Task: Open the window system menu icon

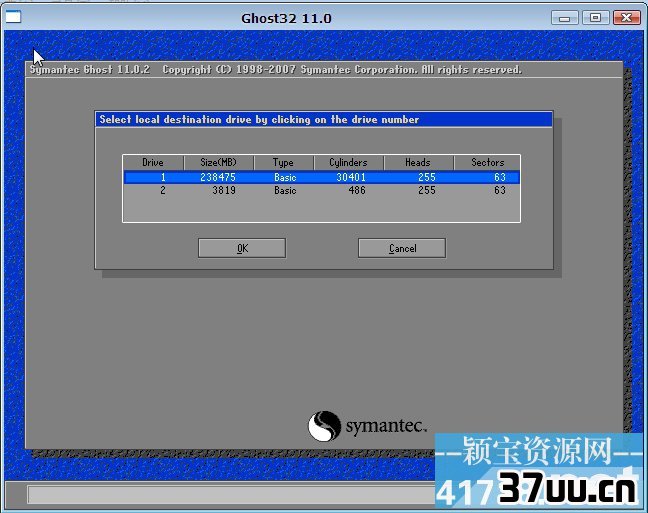Action: click(13, 17)
